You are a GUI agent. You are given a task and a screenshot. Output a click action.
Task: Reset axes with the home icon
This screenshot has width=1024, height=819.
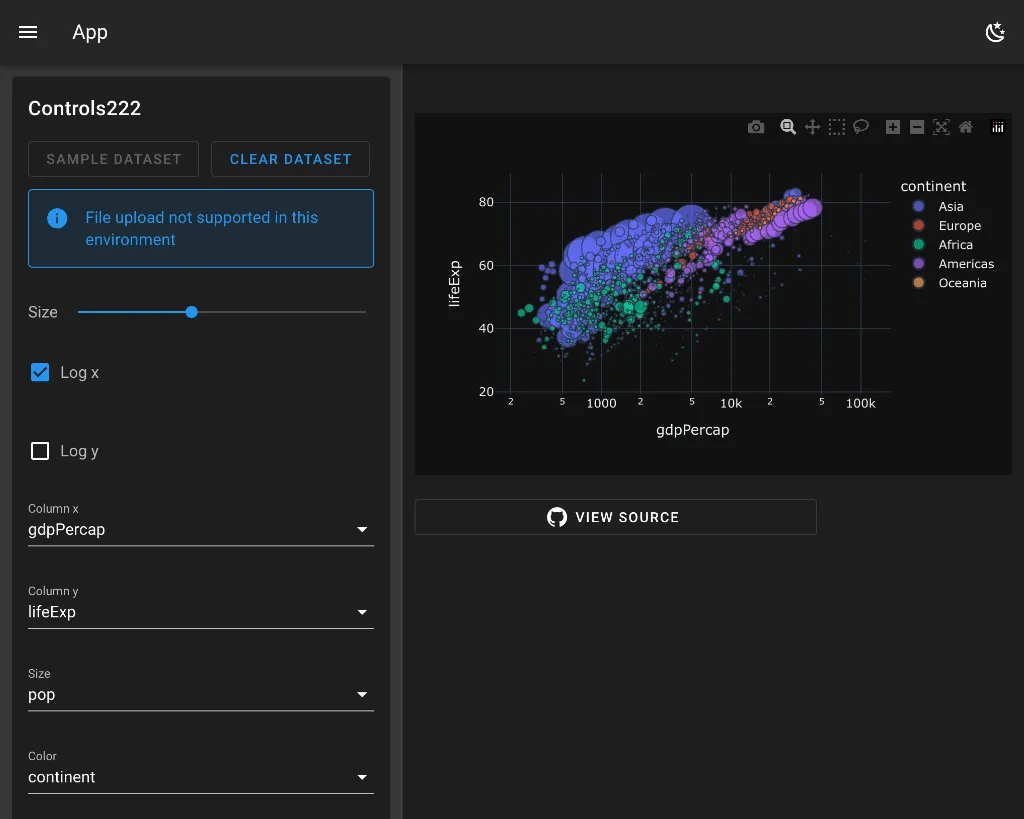click(965, 127)
